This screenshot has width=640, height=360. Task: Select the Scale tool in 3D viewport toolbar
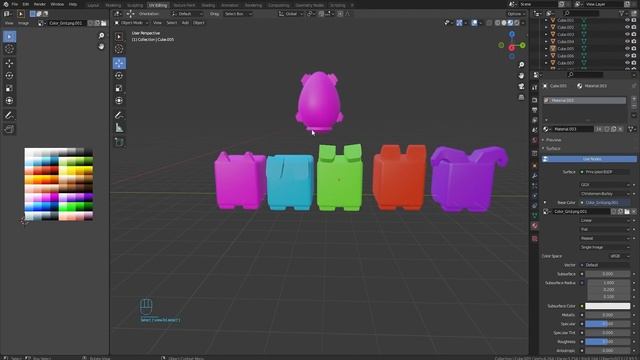tap(119, 88)
